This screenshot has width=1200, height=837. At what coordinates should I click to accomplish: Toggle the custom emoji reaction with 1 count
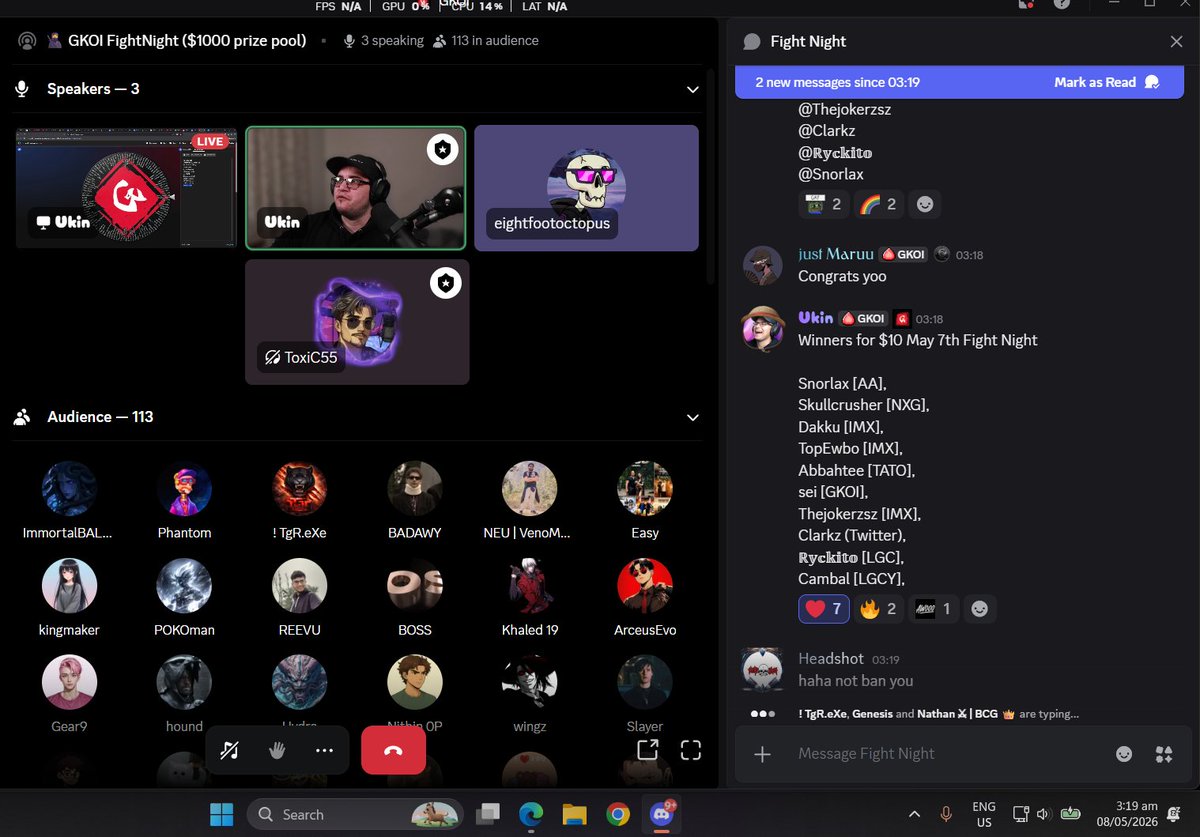pyautogui.click(x=934, y=608)
